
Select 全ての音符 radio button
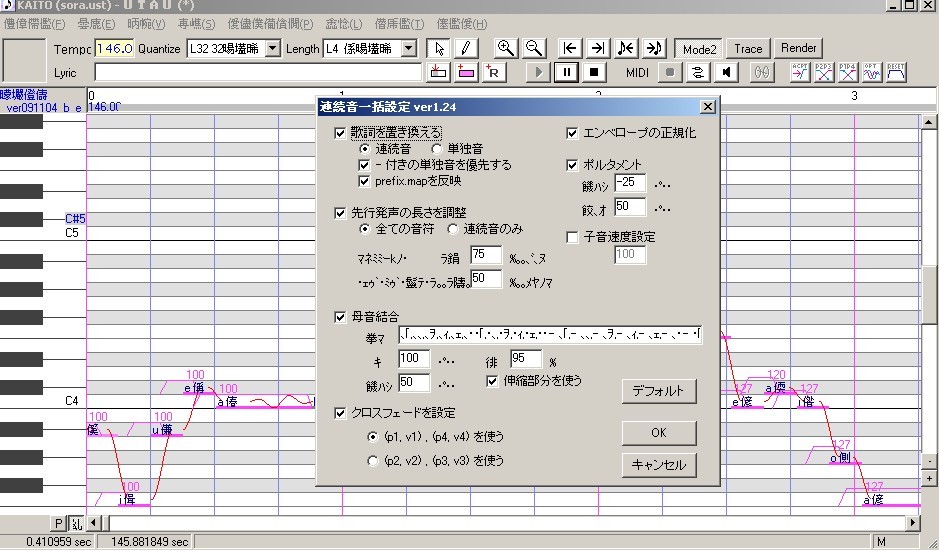click(365, 229)
